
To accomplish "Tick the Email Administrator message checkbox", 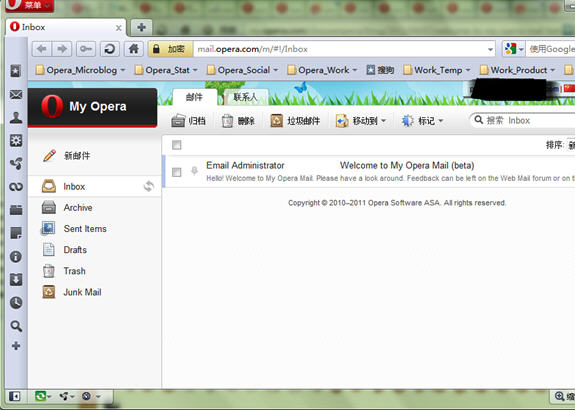I will click(177, 172).
